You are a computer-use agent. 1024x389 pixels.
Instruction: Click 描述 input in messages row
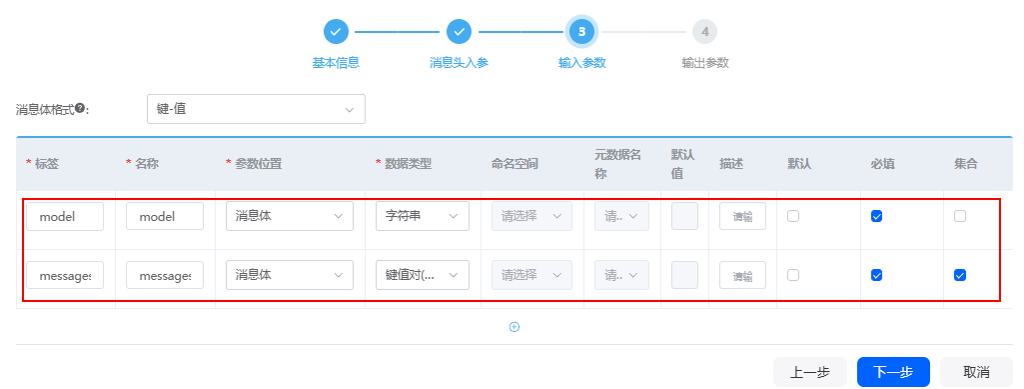coord(743,275)
